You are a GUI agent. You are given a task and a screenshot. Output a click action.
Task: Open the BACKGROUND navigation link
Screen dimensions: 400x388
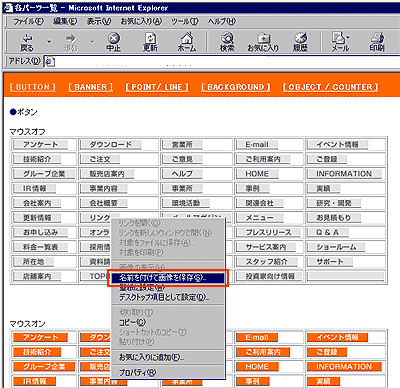[236, 87]
